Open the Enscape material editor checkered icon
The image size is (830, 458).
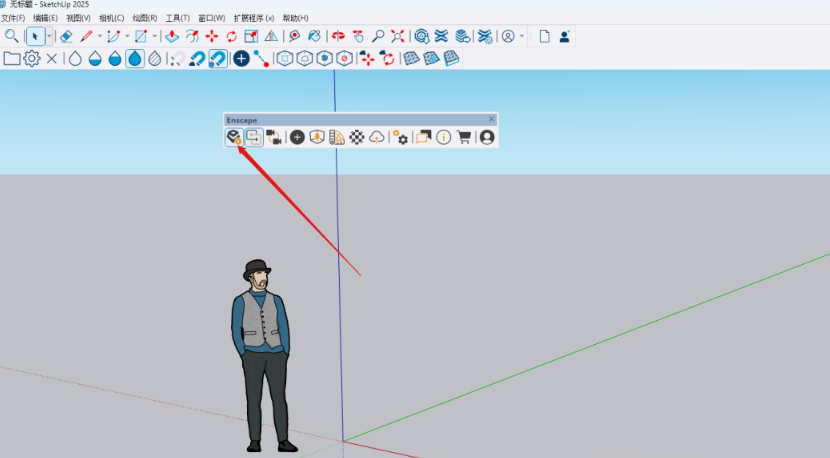point(357,137)
